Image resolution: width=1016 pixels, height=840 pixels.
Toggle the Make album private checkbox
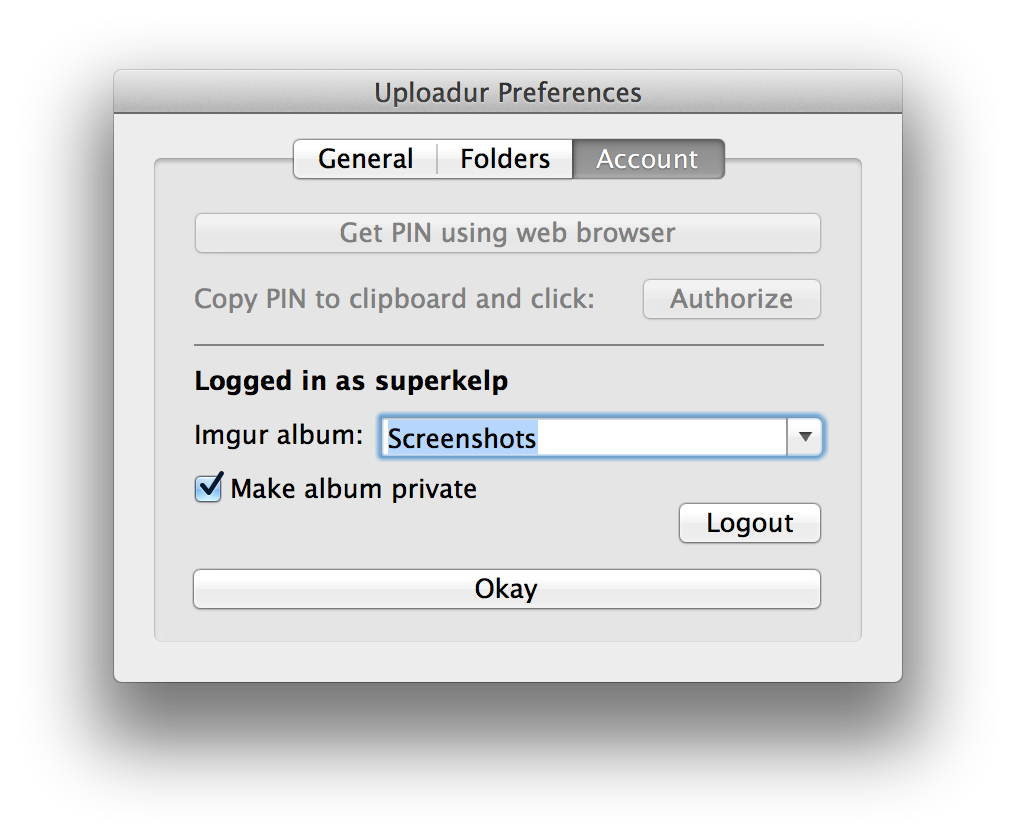[x=208, y=489]
